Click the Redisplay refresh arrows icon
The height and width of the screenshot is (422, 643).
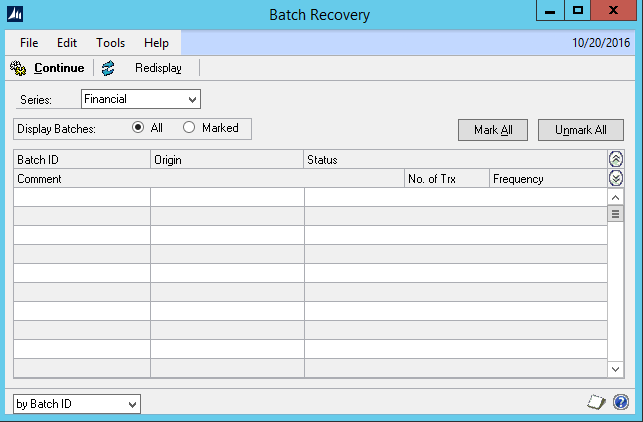(x=108, y=68)
